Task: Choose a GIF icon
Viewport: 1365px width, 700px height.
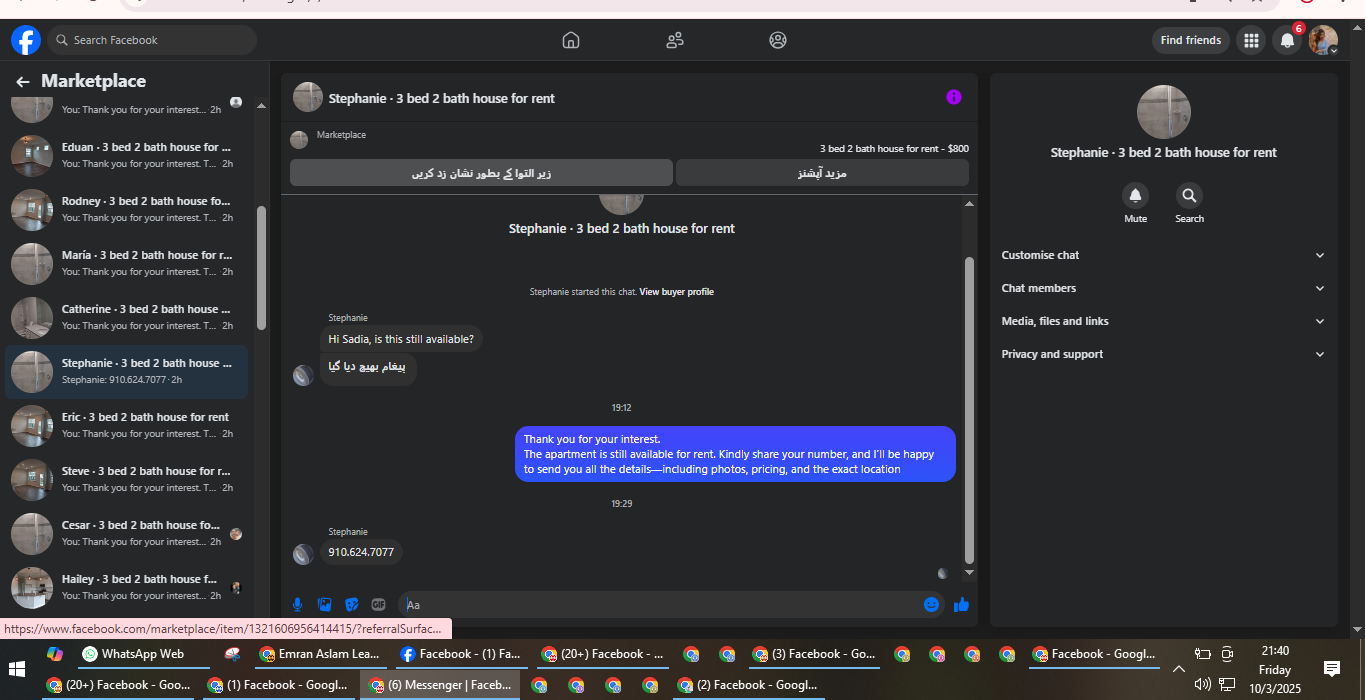Action: coord(378,604)
